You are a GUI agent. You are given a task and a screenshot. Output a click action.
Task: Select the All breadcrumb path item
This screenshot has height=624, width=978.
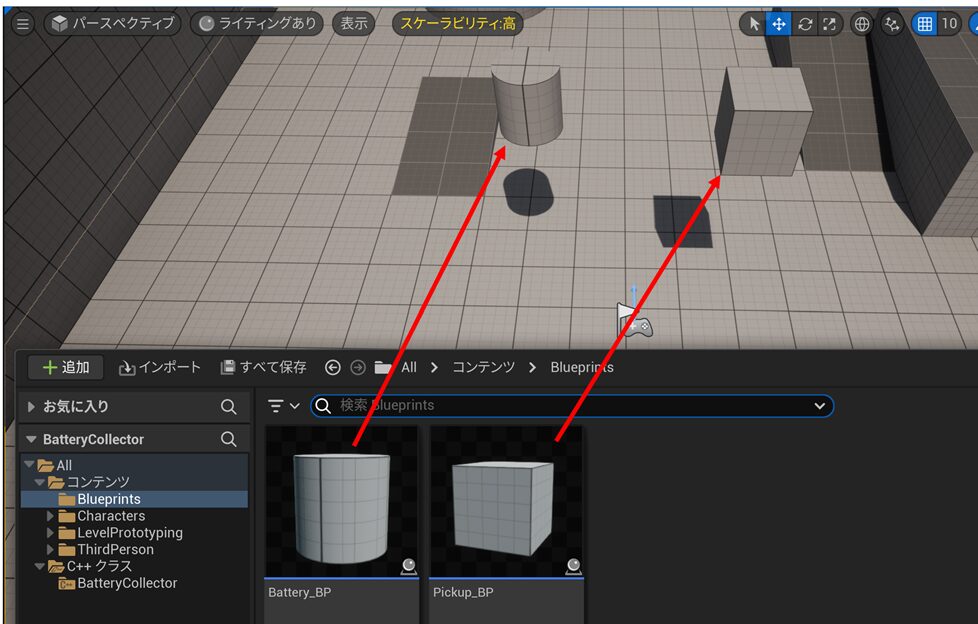[x=409, y=368]
